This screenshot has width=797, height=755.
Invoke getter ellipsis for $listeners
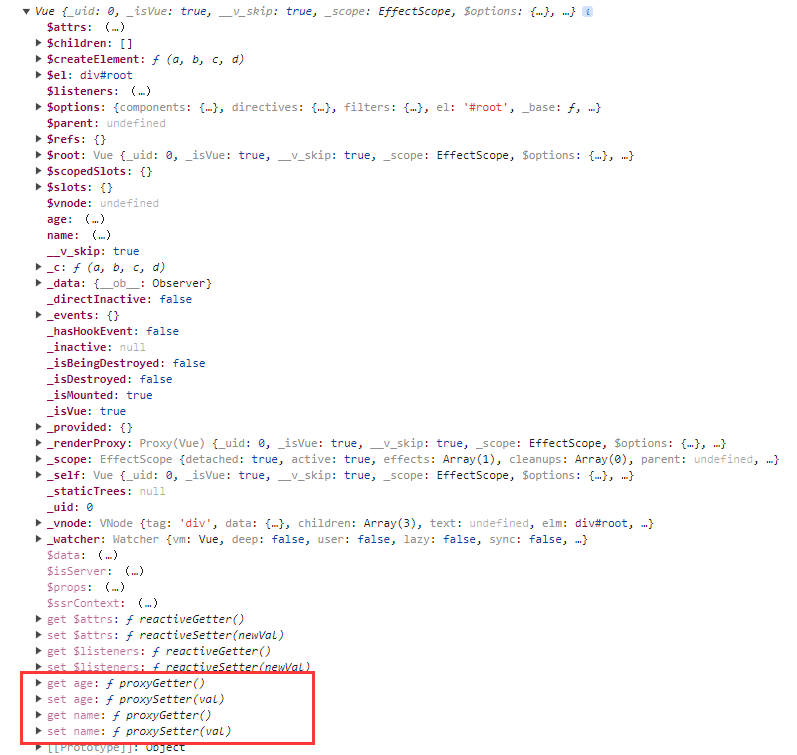(141, 91)
